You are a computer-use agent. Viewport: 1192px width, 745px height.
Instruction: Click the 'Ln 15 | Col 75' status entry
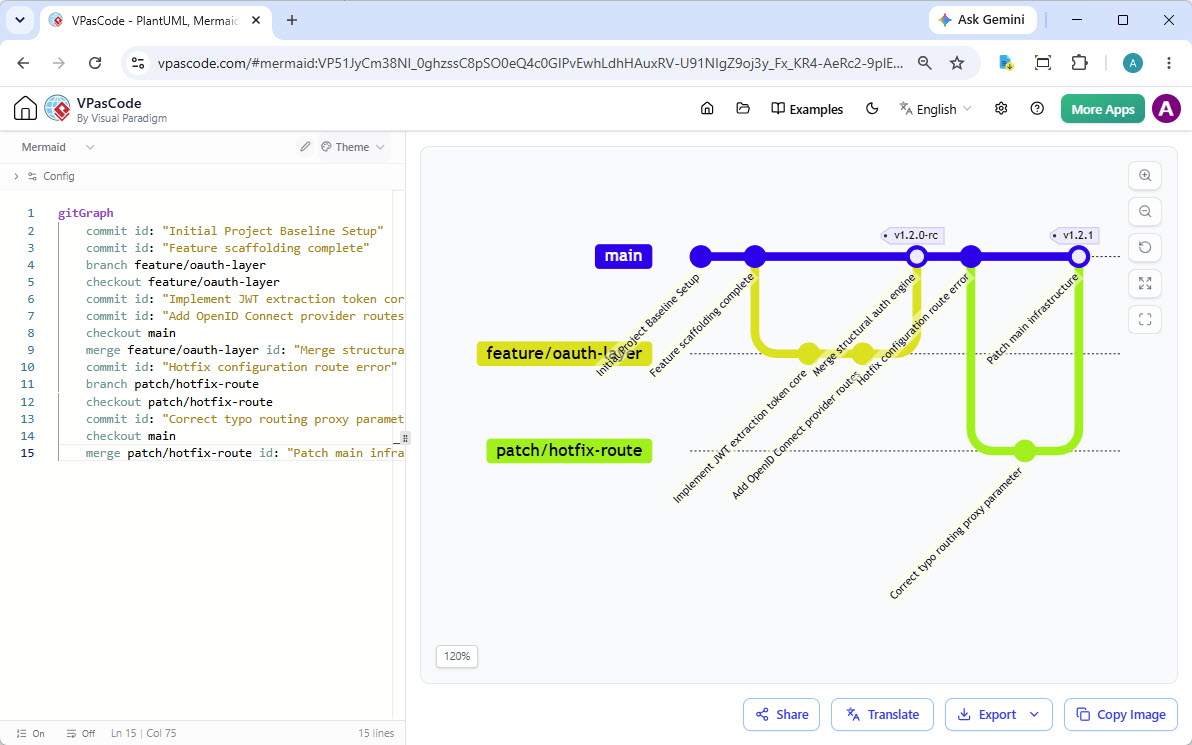[144, 734]
